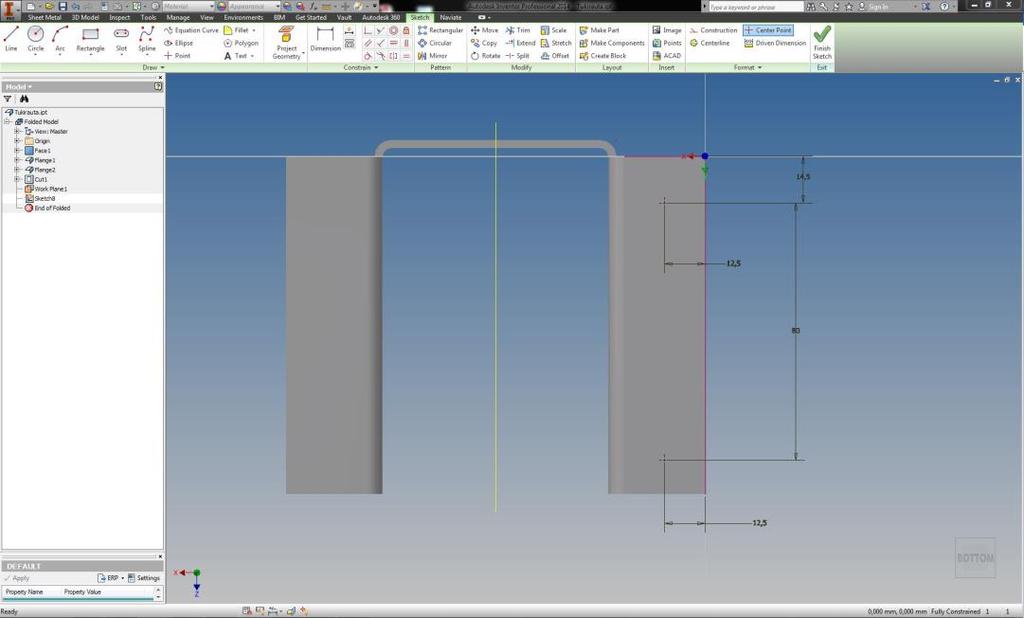Click Make Part in Layout
The height and width of the screenshot is (618, 1024).
tap(599, 30)
